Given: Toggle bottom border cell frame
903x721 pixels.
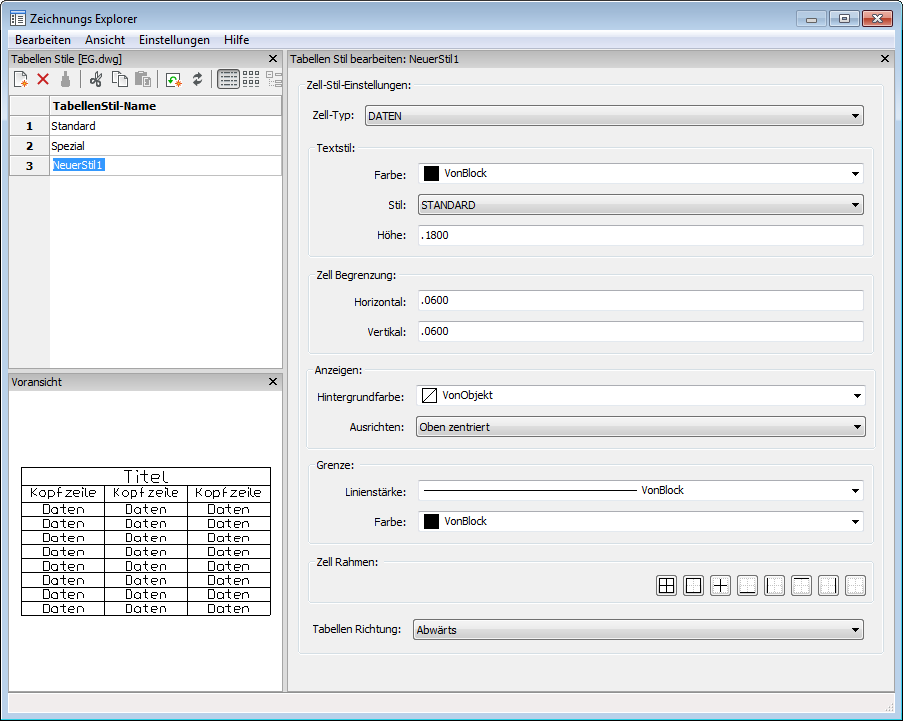Looking at the screenshot, I should point(747,586).
